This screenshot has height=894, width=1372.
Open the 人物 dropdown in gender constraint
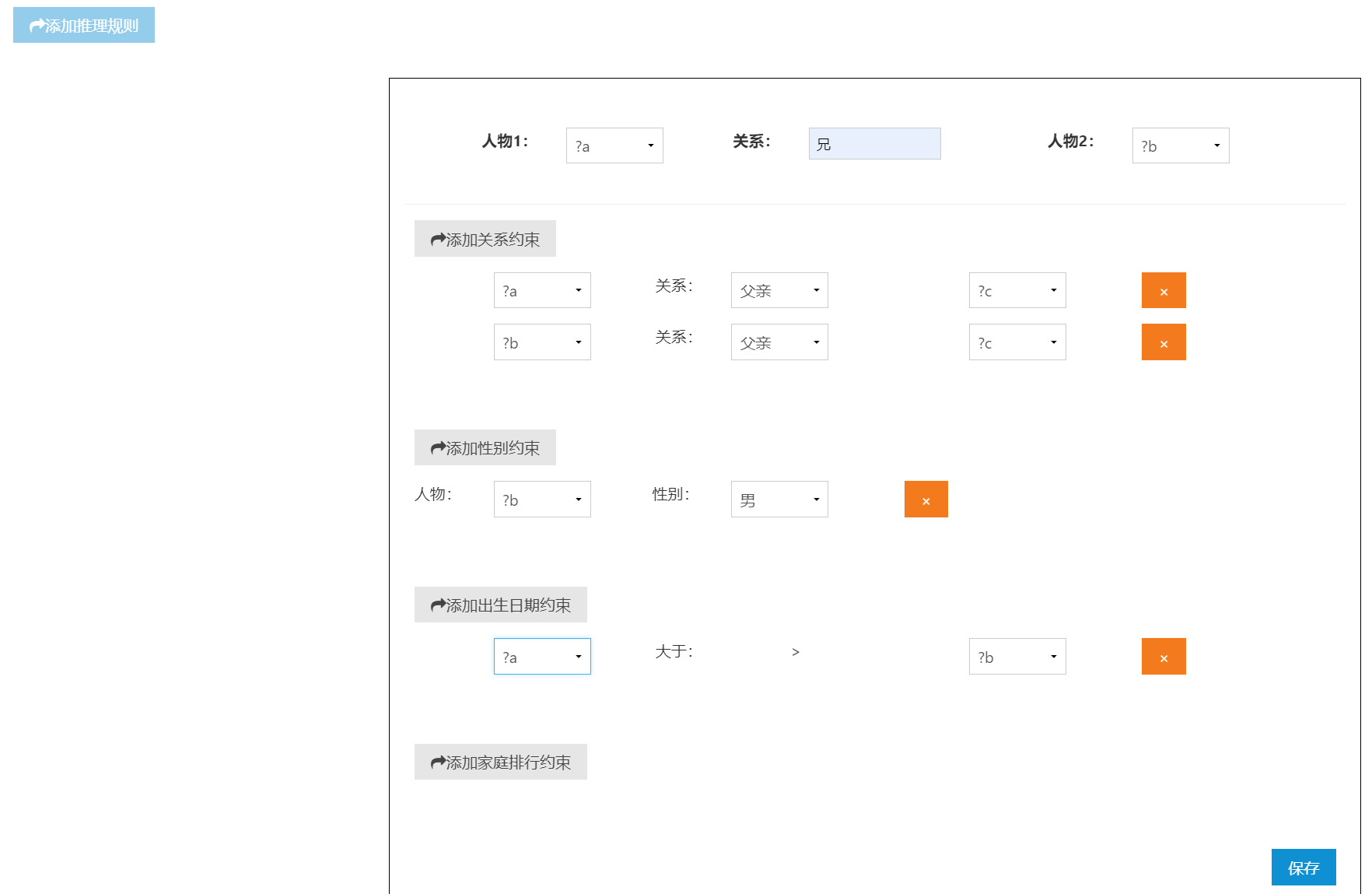pos(542,500)
